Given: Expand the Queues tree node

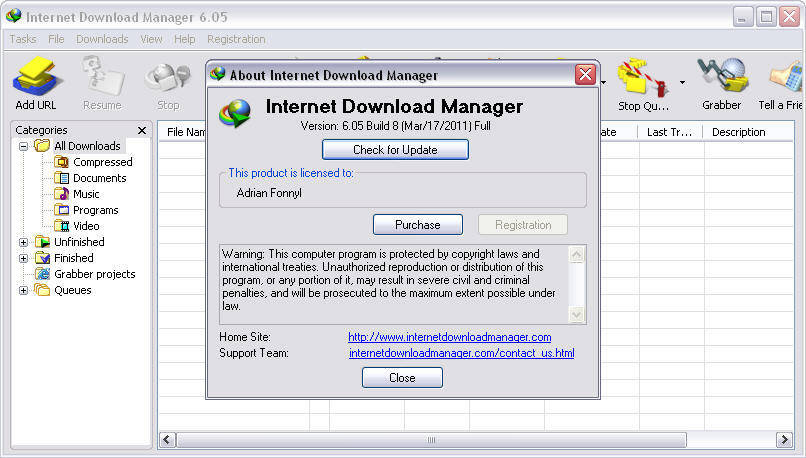Looking at the screenshot, I should pos(23,290).
